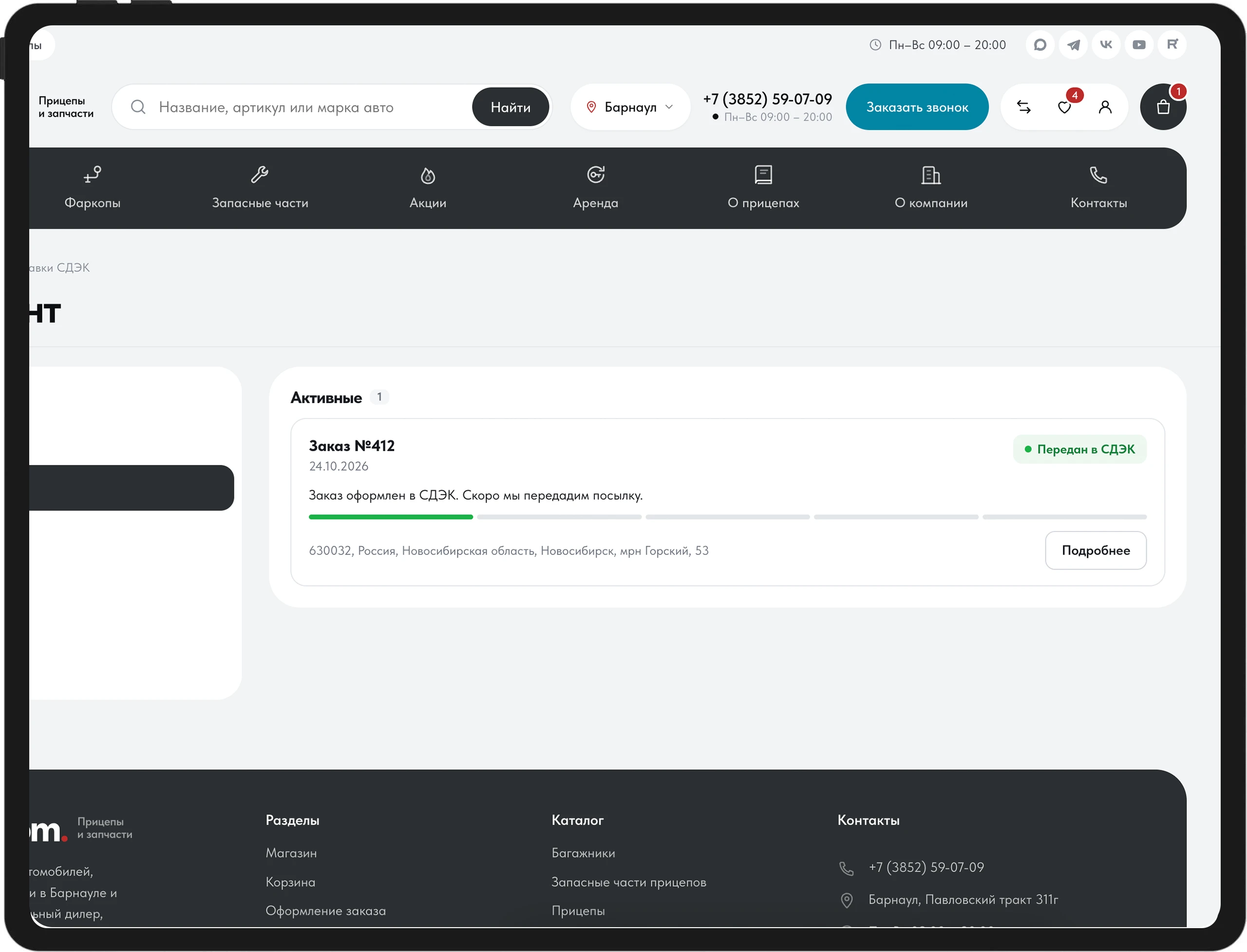Viewport: 1247px width, 952px height.
Task: Click the compare arrows icon
Action: pyautogui.click(x=1024, y=107)
